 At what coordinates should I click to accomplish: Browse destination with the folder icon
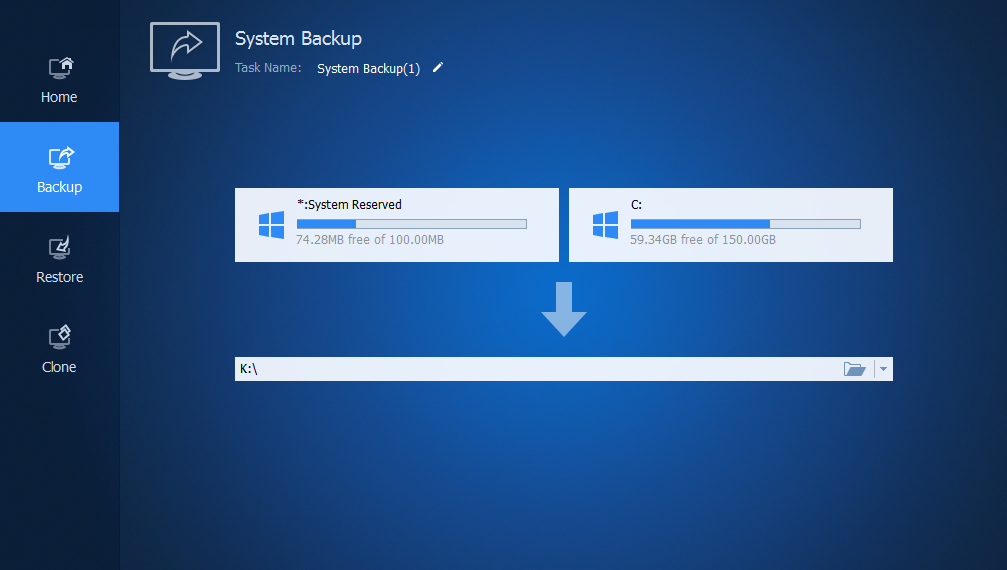pos(854,369)
